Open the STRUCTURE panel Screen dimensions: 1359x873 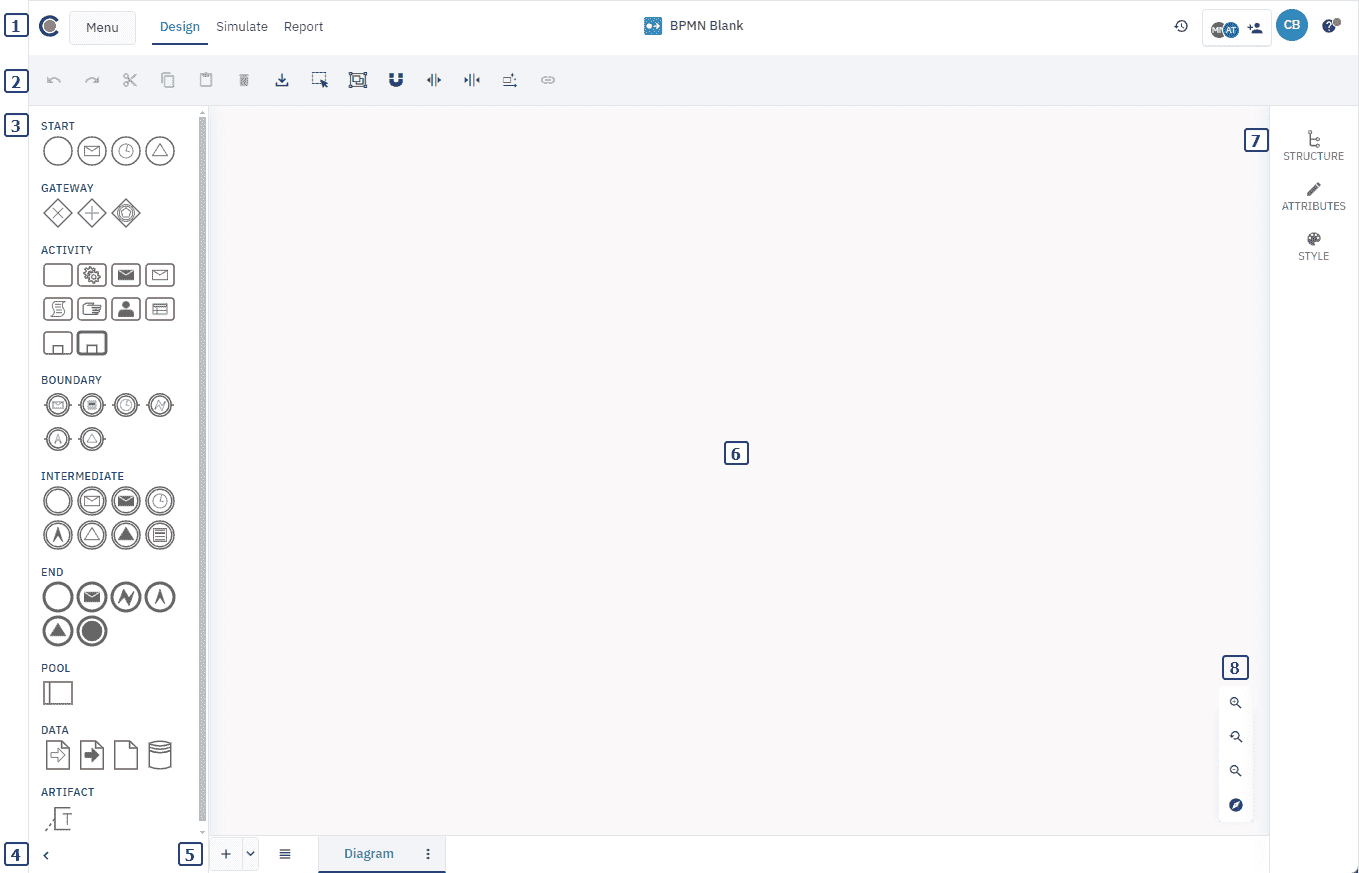(1313, 146)
